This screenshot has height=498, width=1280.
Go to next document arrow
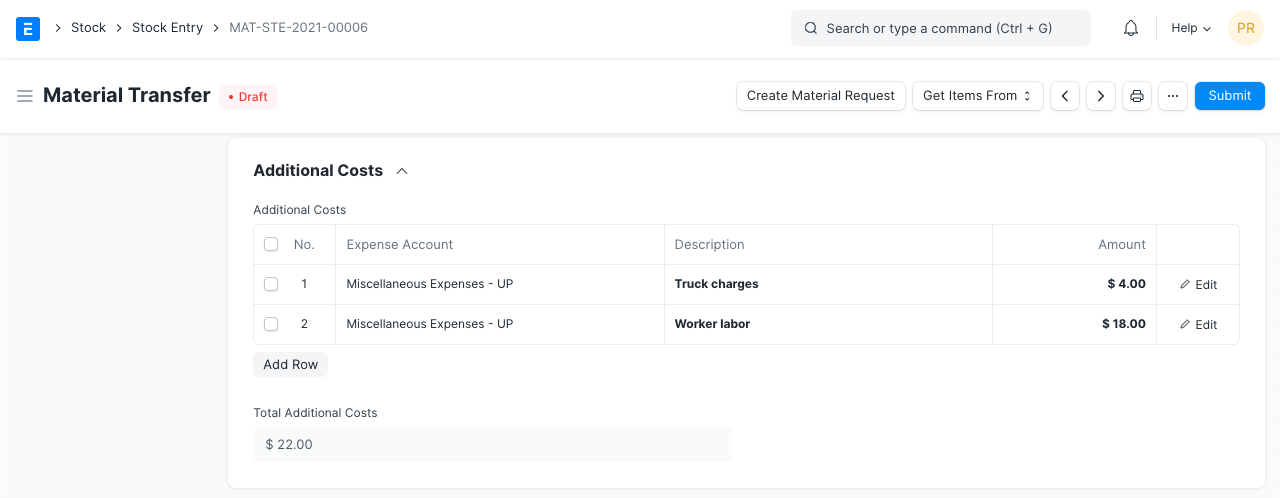(1101, 96)
